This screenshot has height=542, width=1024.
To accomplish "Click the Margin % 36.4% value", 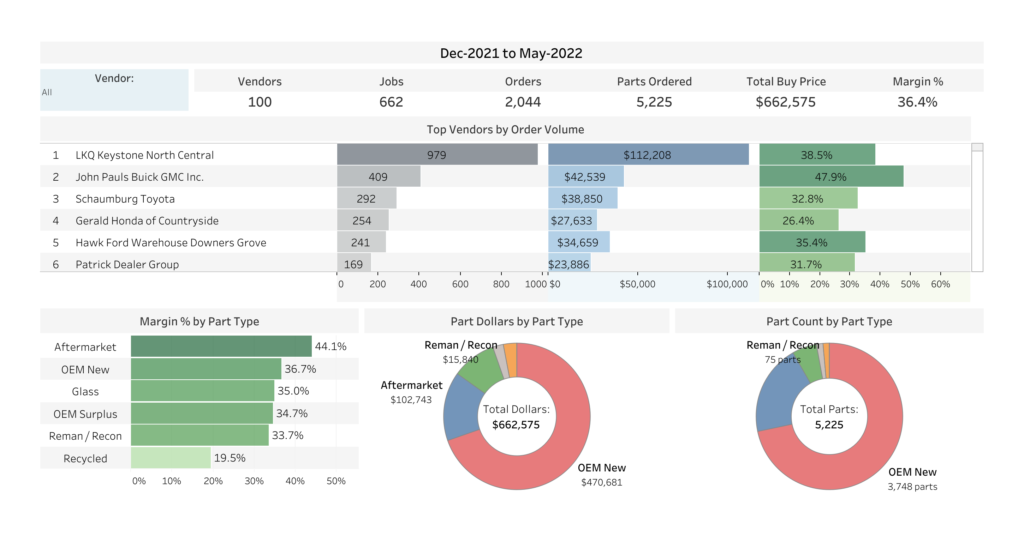I will (918, 102).
